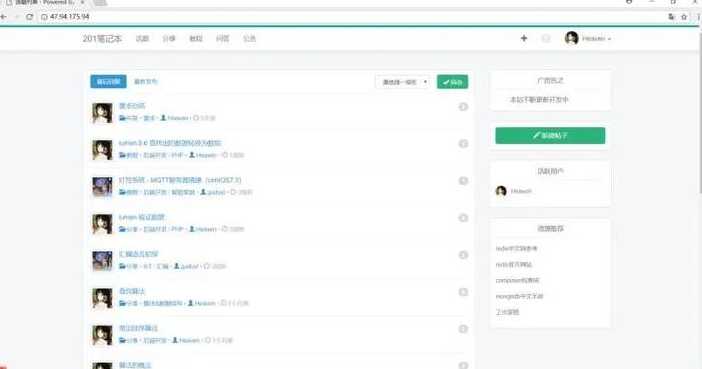Image resolution: width=702 pixels, height=369 pixels.
Task: Click the active browser tab title
Action: 45,3
